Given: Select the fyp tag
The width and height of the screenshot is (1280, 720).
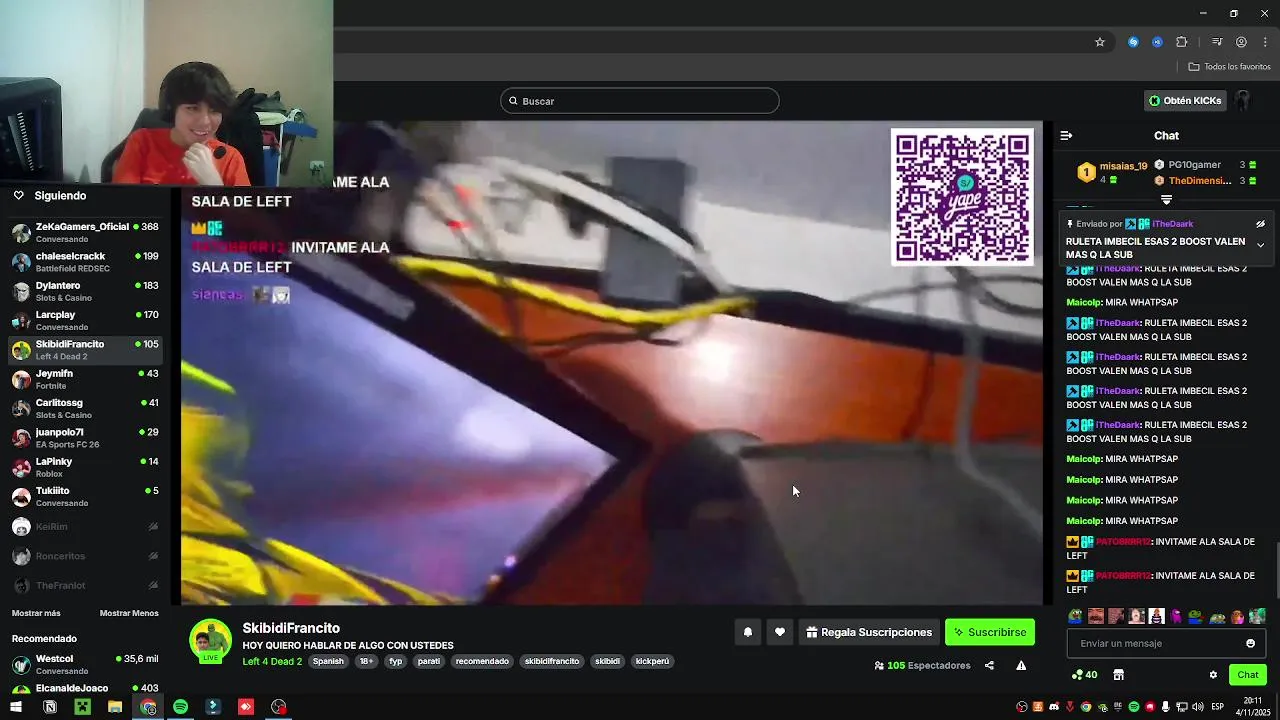Looking at the screenshot, I should (x=396, y=661).
